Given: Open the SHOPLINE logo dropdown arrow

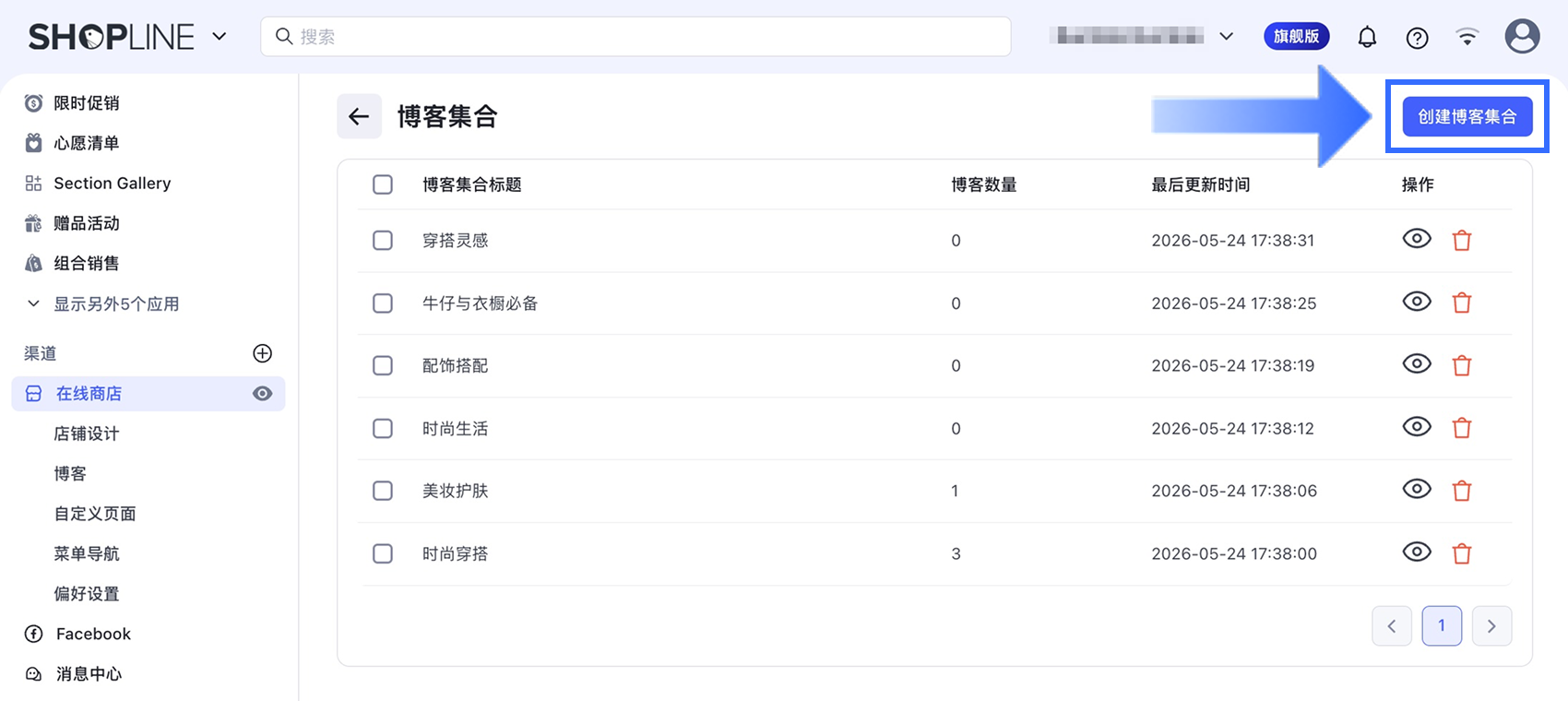Looking at the screenshot, I should click(x=220, y=37).
